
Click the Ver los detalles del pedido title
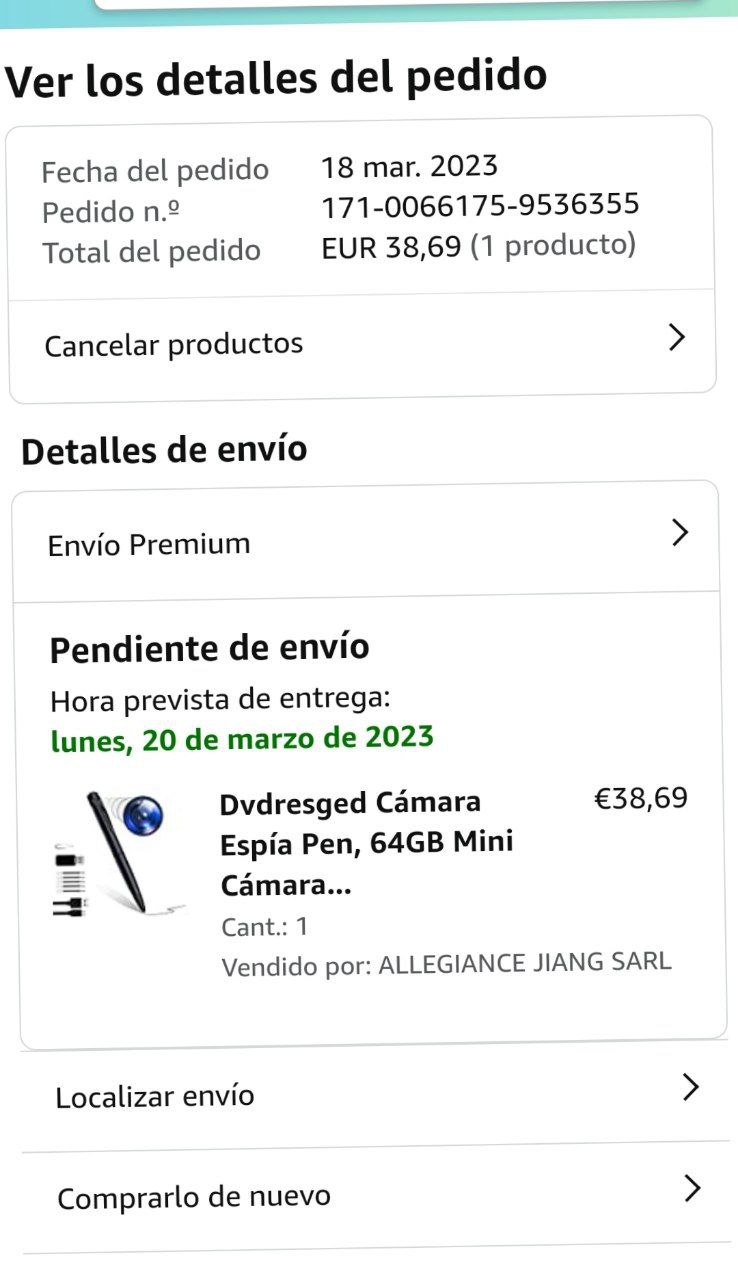[276, 78]
